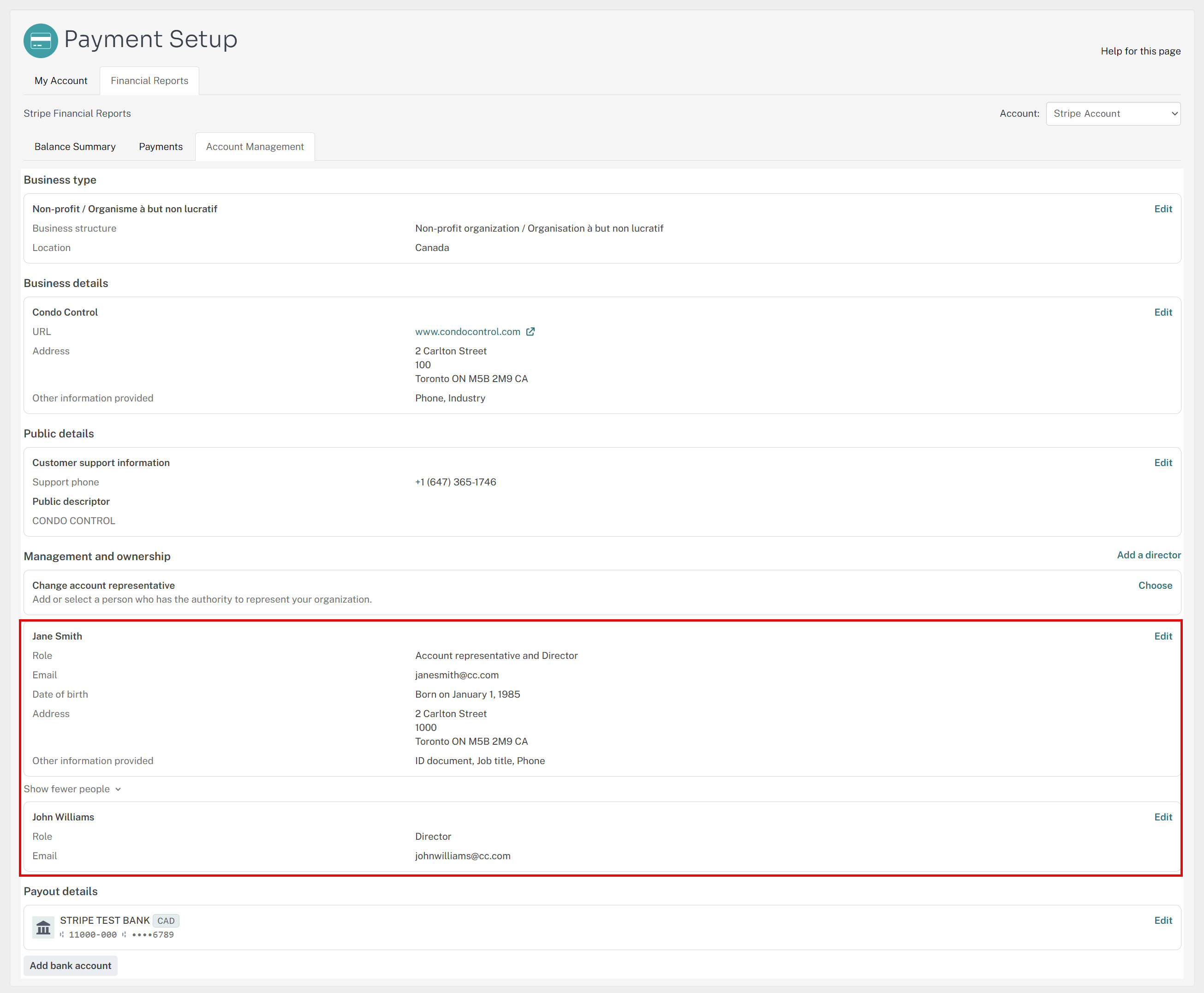The image size is (1204, 993).
Task: Select the Account Management tab
Action: click(x=255, y=147)
